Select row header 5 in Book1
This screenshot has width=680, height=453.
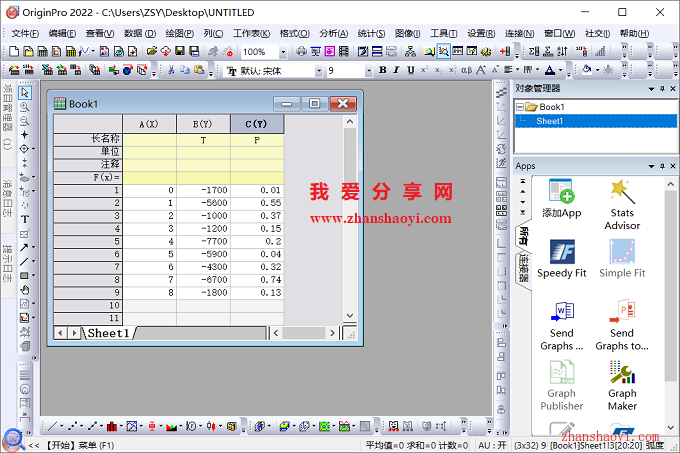pyautogui.click(x=87, y=241)
